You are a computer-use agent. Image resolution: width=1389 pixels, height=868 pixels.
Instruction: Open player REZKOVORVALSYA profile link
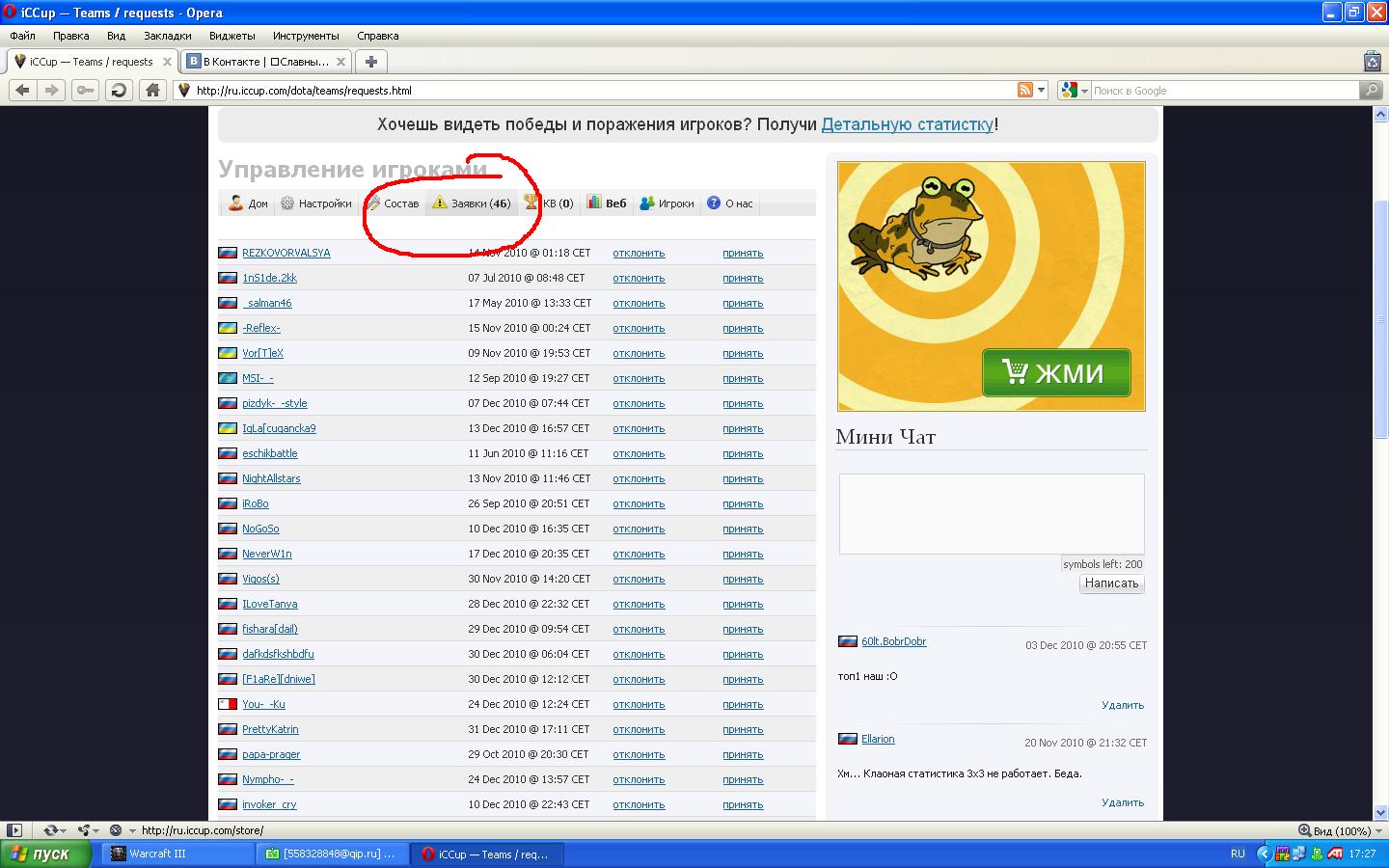[x=286, y=253]
